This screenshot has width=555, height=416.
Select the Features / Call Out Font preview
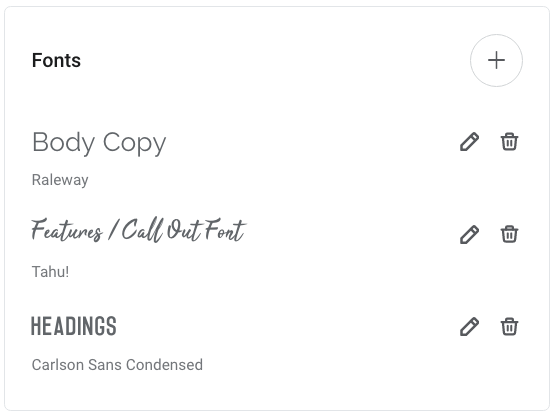(139, 230)
